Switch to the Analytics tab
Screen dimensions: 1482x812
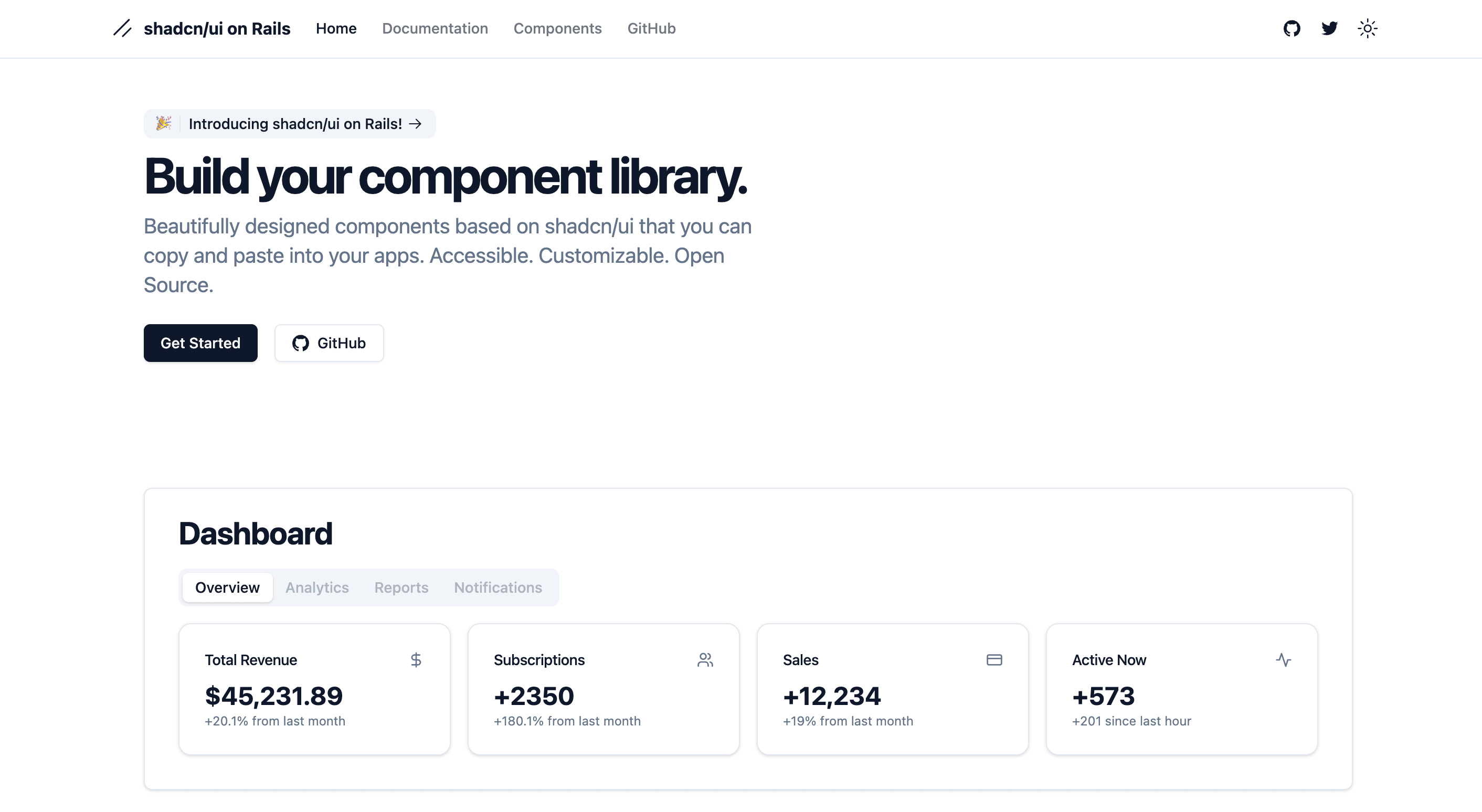point(317,587)
